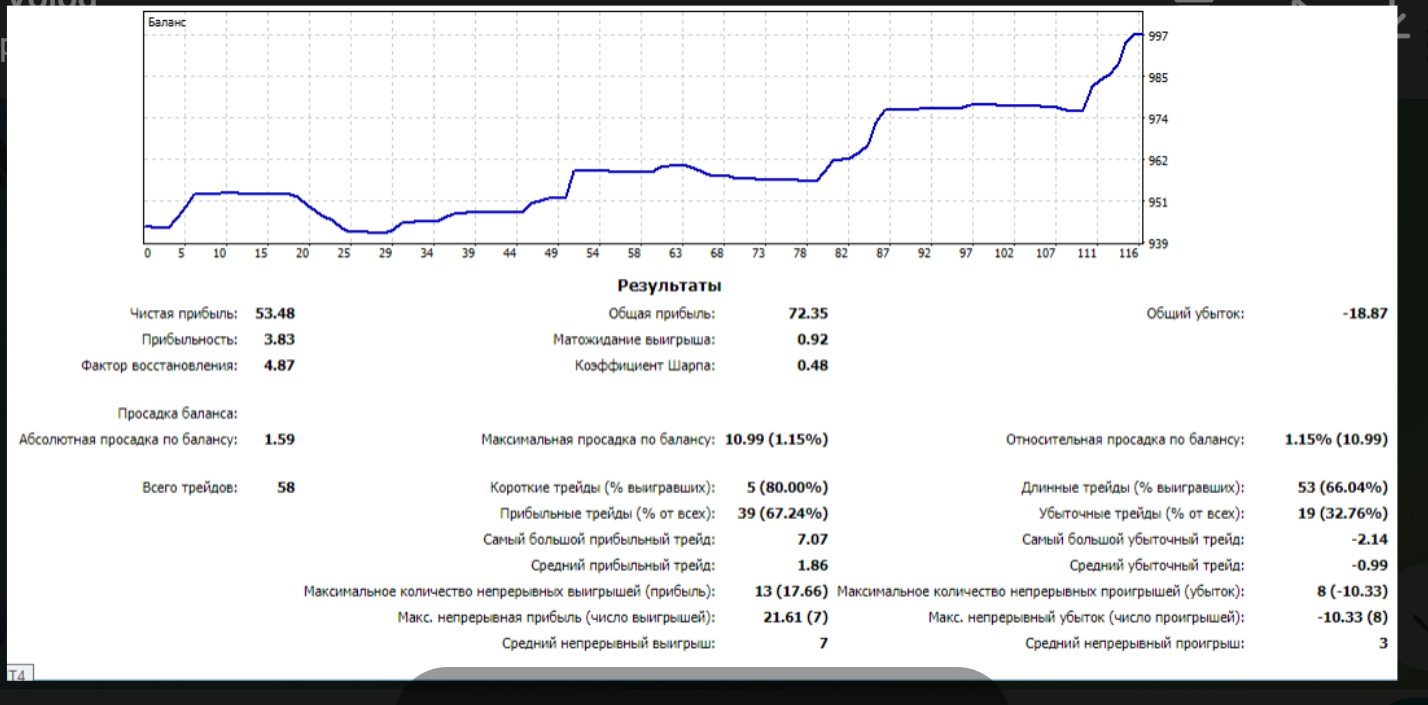1428x705 pixels.
Task: Click the 997 label on the balance axis
Action: [1160, 36]
